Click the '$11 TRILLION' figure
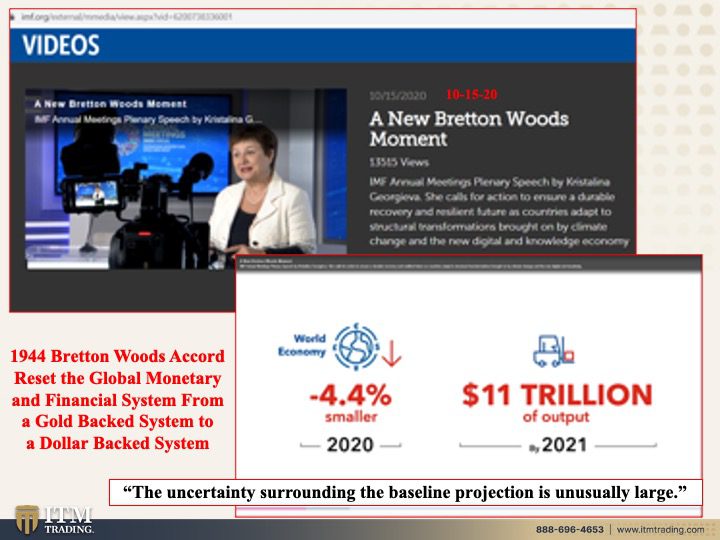720x540 pixels. click(x=557, y=395)
